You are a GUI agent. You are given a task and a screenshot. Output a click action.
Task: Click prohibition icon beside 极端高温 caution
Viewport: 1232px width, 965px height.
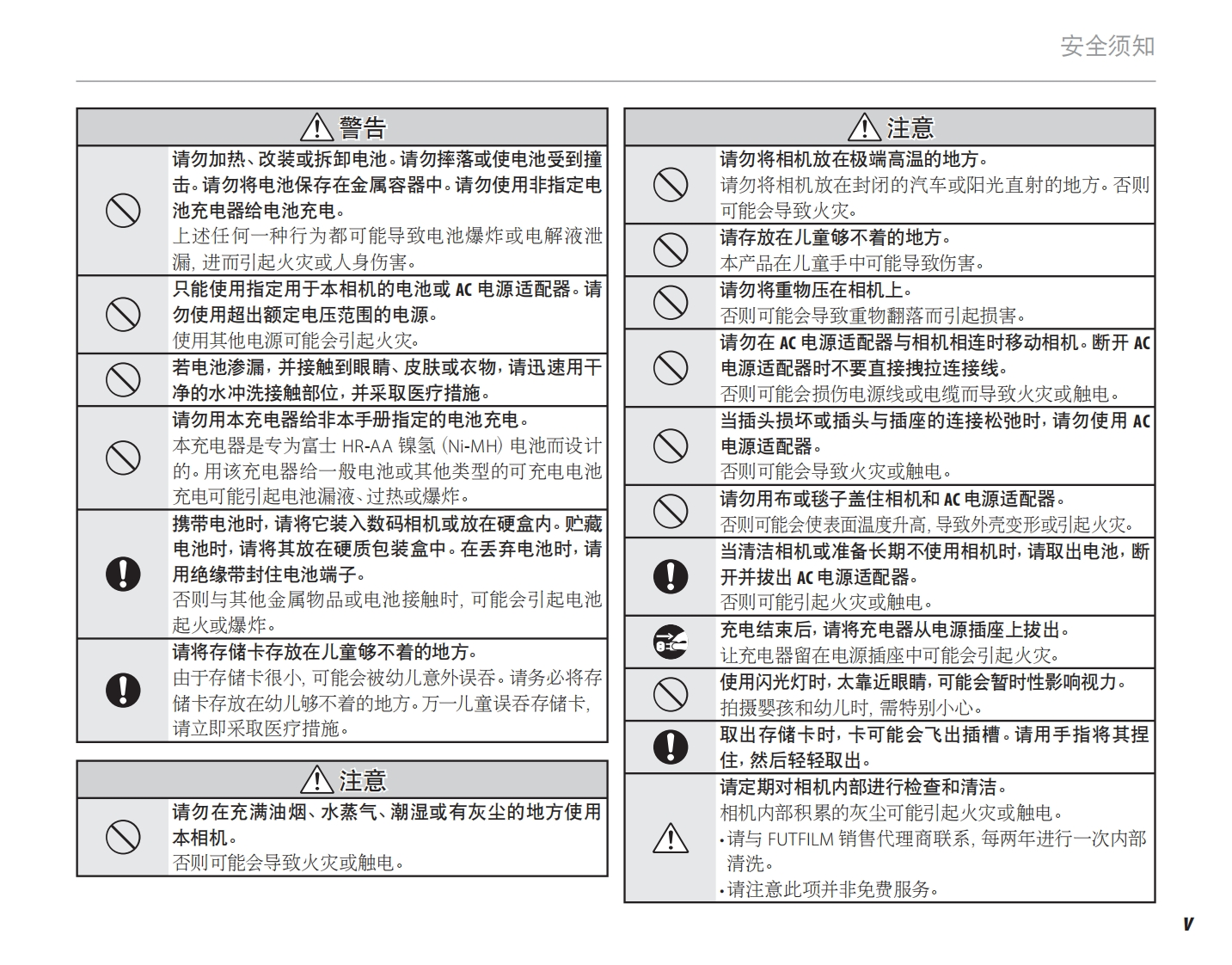(671, 184)
